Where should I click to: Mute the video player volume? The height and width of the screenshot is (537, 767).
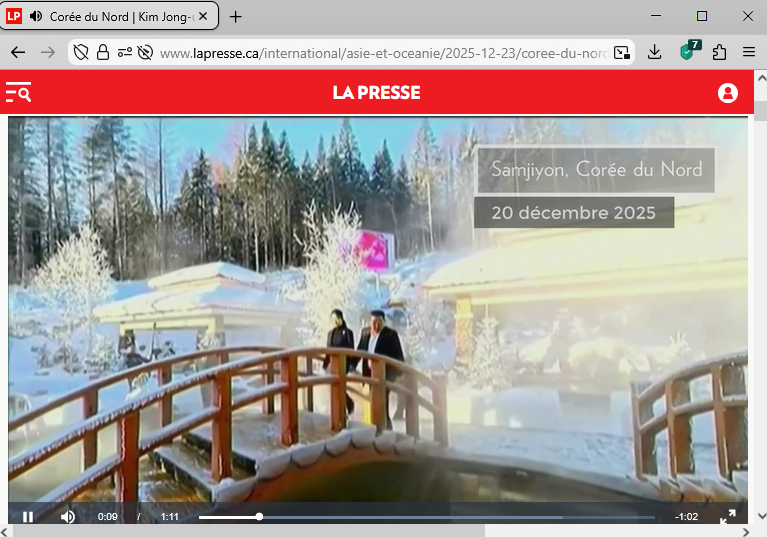(68, 516)
